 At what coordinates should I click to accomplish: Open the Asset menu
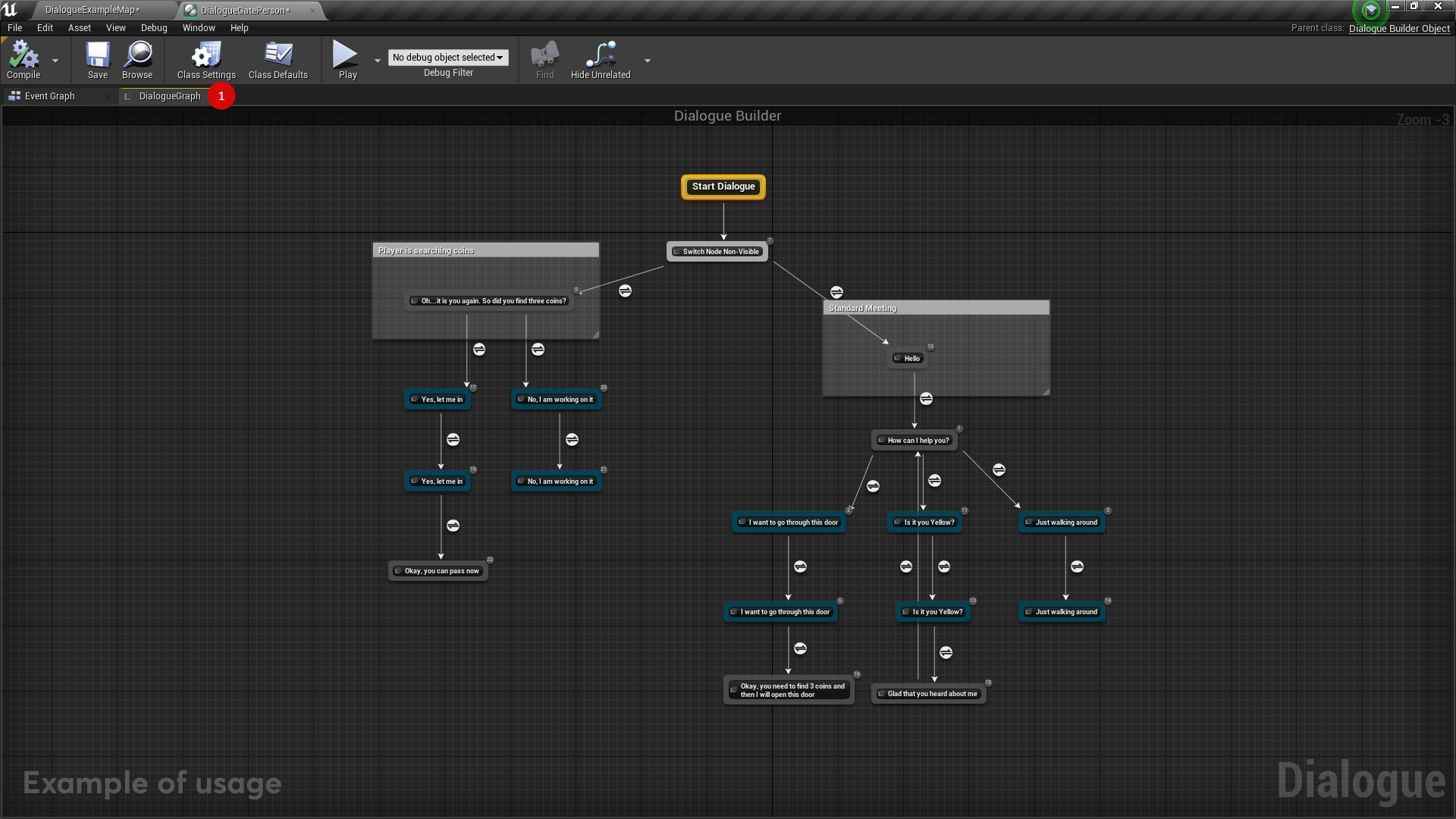pyautogui.click(x=79, y=28)
